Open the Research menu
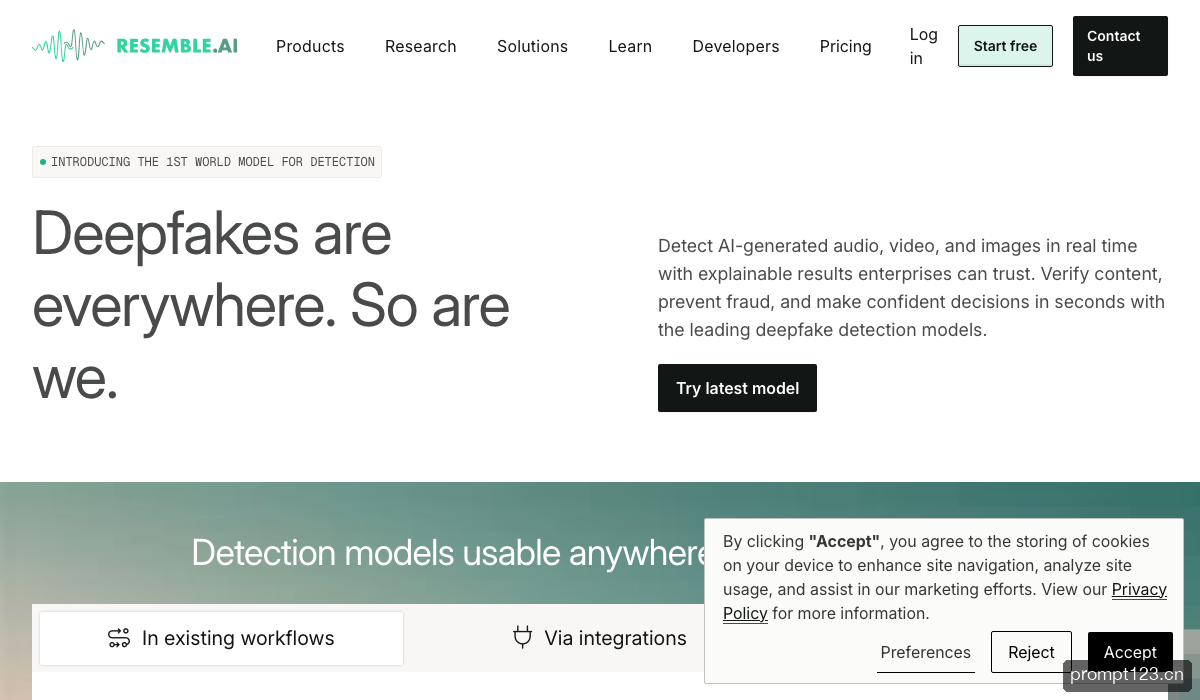 tap(421, 46)
